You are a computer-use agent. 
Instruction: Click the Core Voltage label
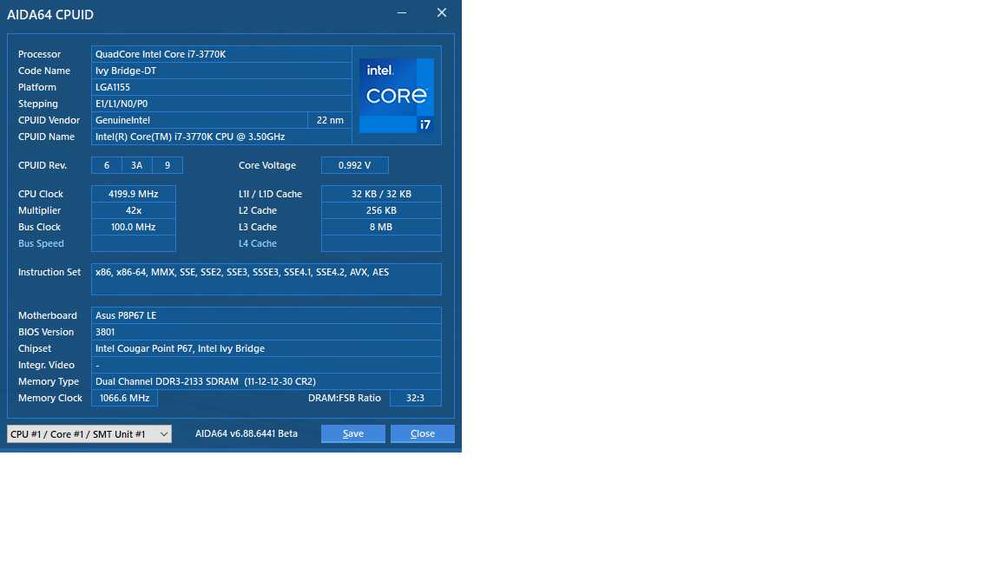[x=267, y=165]
